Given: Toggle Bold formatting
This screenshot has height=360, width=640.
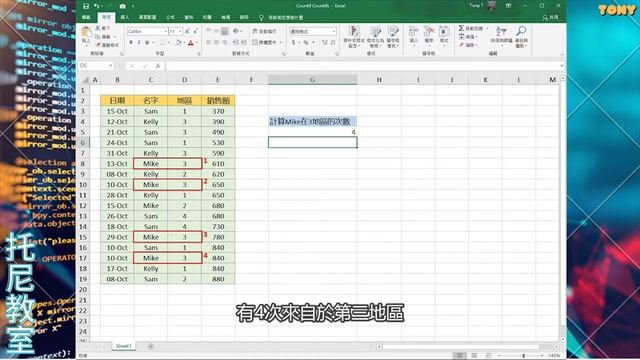Looking at the screenshot, I should pyautogui.click(x=131, y=42).
